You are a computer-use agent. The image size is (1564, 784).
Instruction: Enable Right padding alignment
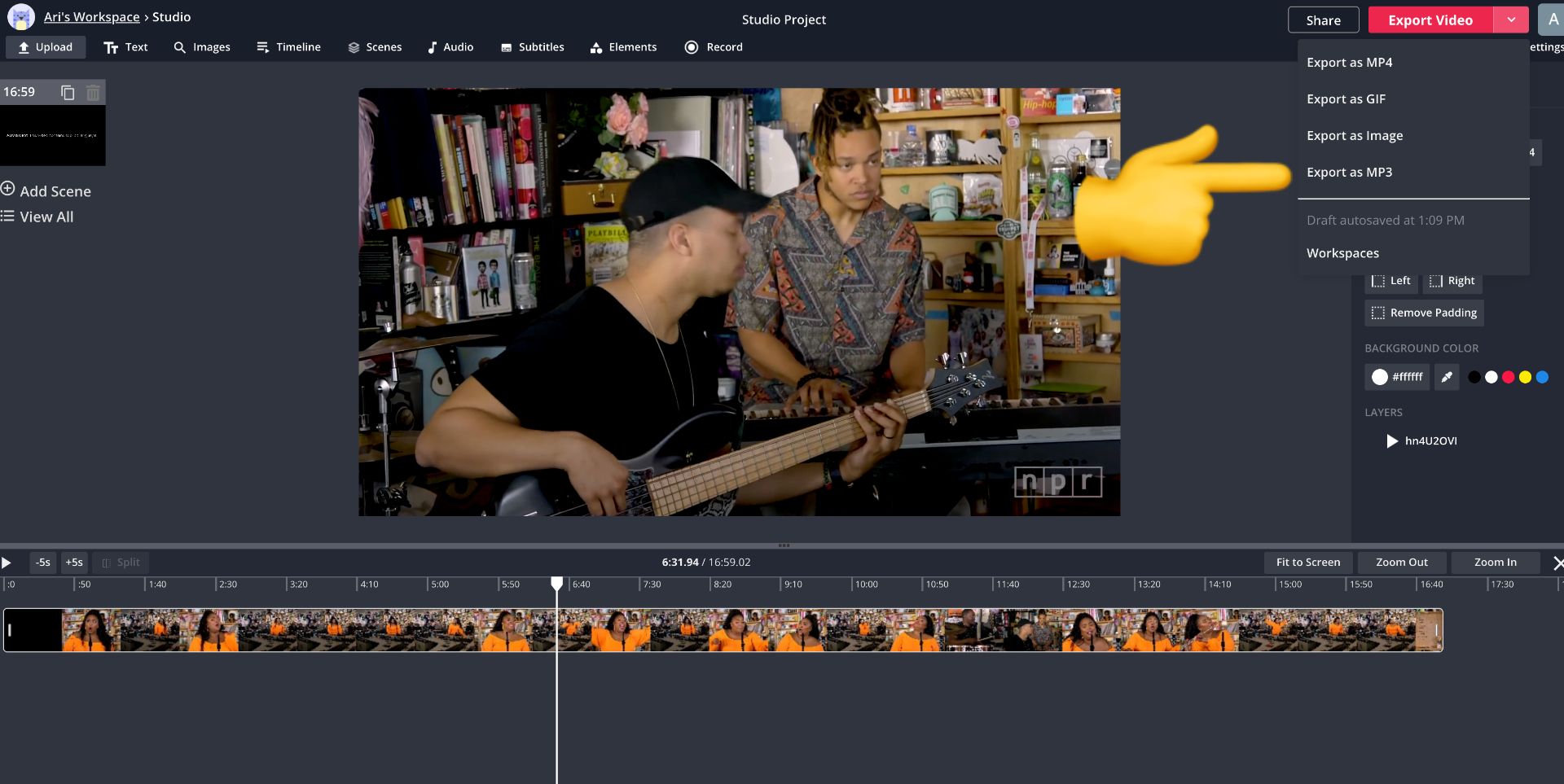(1452, 280)
